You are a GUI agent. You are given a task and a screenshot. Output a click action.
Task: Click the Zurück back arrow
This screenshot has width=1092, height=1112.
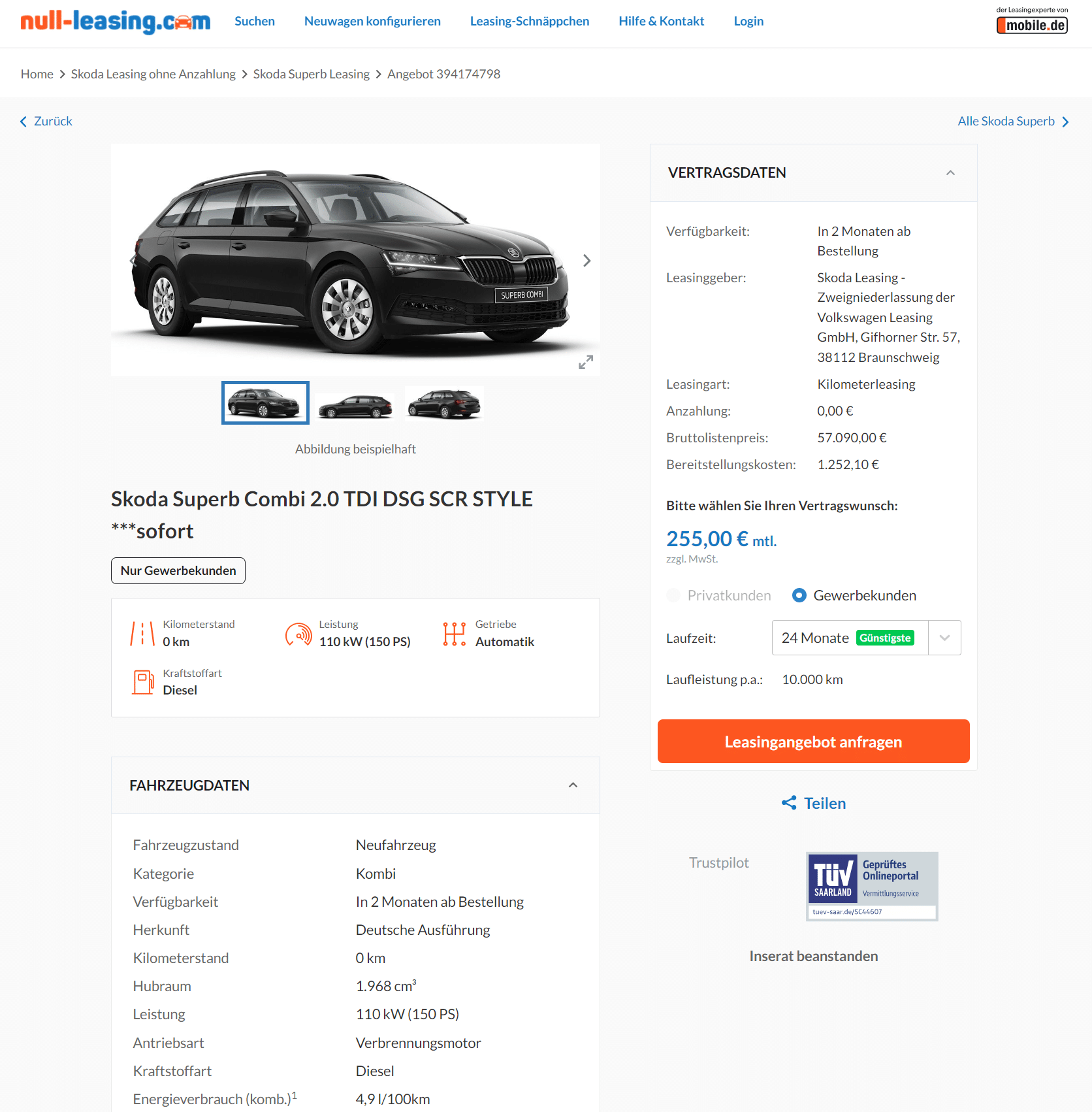coord(24,122)
